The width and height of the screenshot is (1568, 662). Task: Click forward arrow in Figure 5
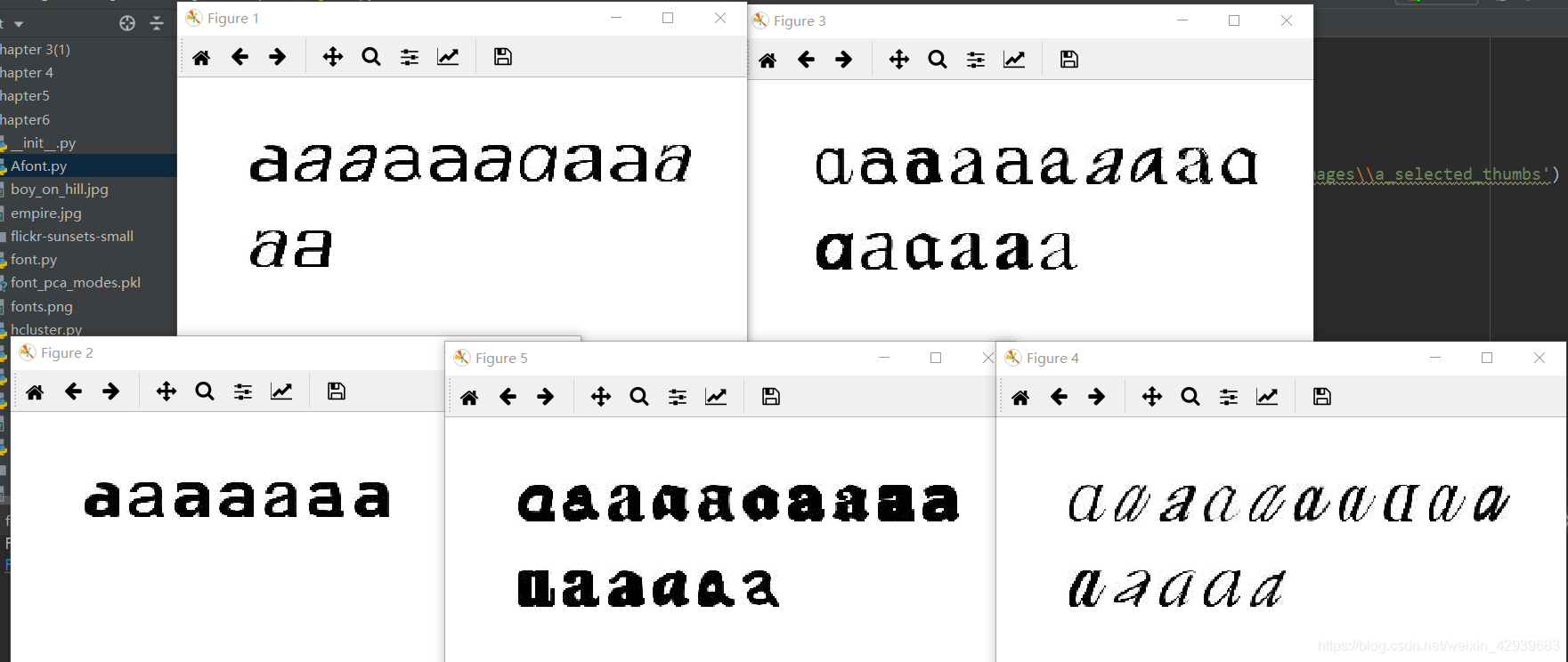click(546, 397)
